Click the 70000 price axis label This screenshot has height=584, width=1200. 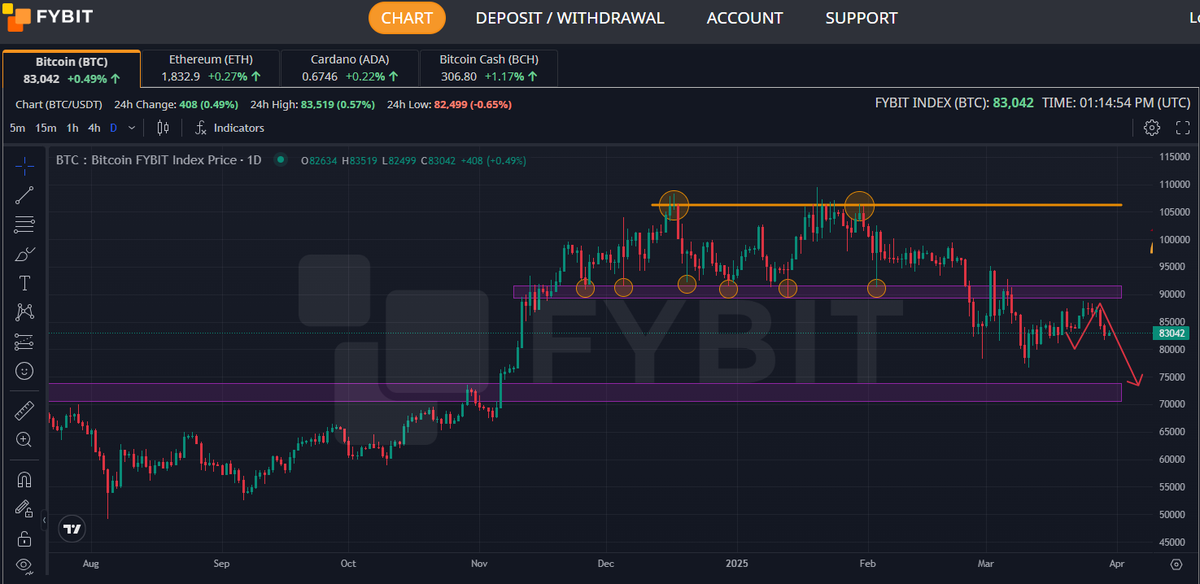click(1174, 405)
